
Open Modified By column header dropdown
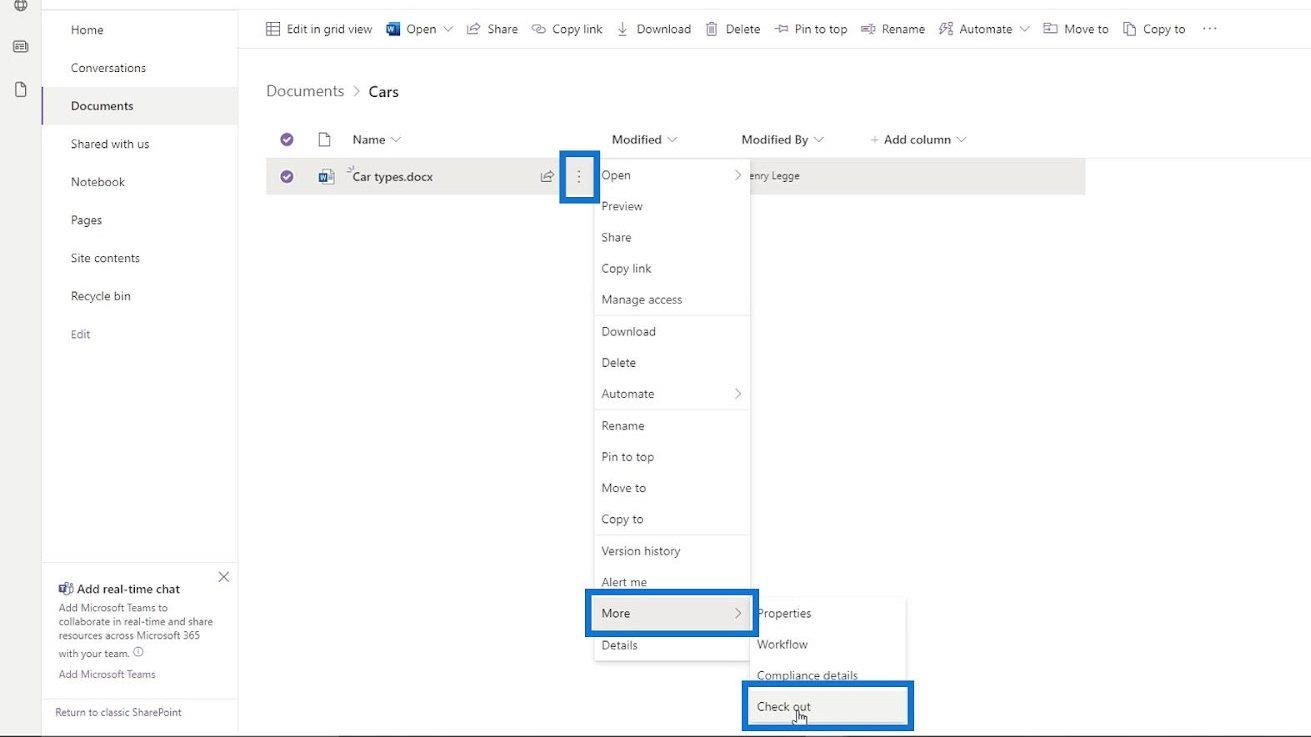(782, 139)
